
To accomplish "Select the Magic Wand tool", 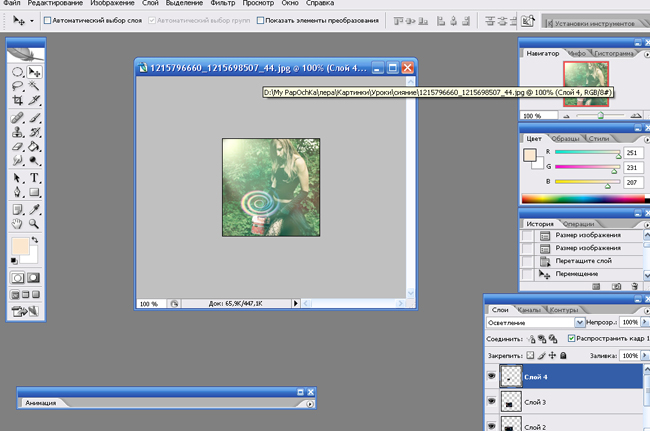I will pos(34,86).
